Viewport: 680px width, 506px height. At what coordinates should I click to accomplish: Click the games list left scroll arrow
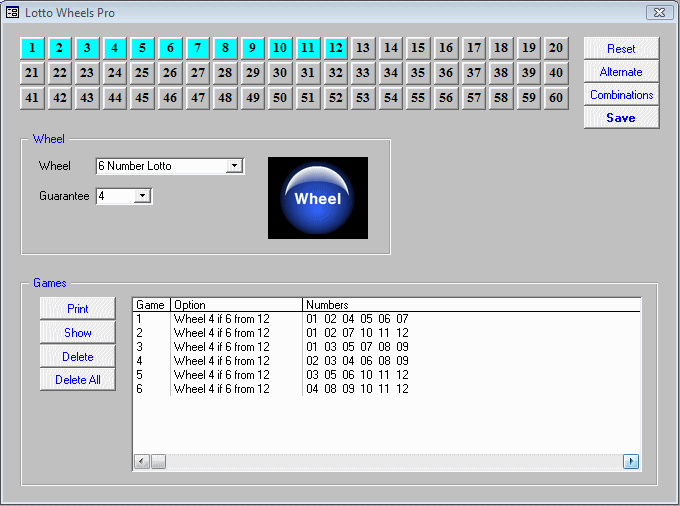pyautogui.click(x=141, y=461)
